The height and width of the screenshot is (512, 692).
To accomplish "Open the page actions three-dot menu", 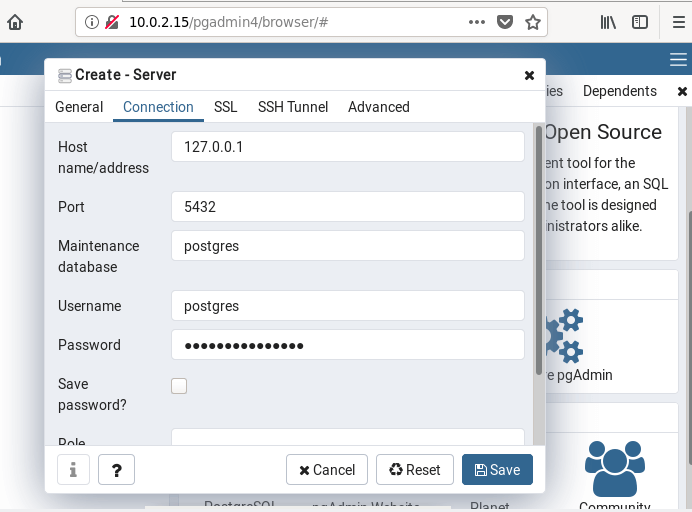I will click(474, 22).
